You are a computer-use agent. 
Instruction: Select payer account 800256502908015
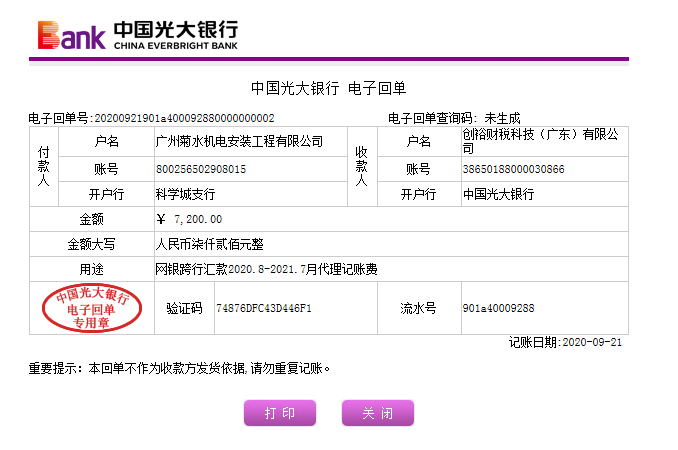[201, 169]
